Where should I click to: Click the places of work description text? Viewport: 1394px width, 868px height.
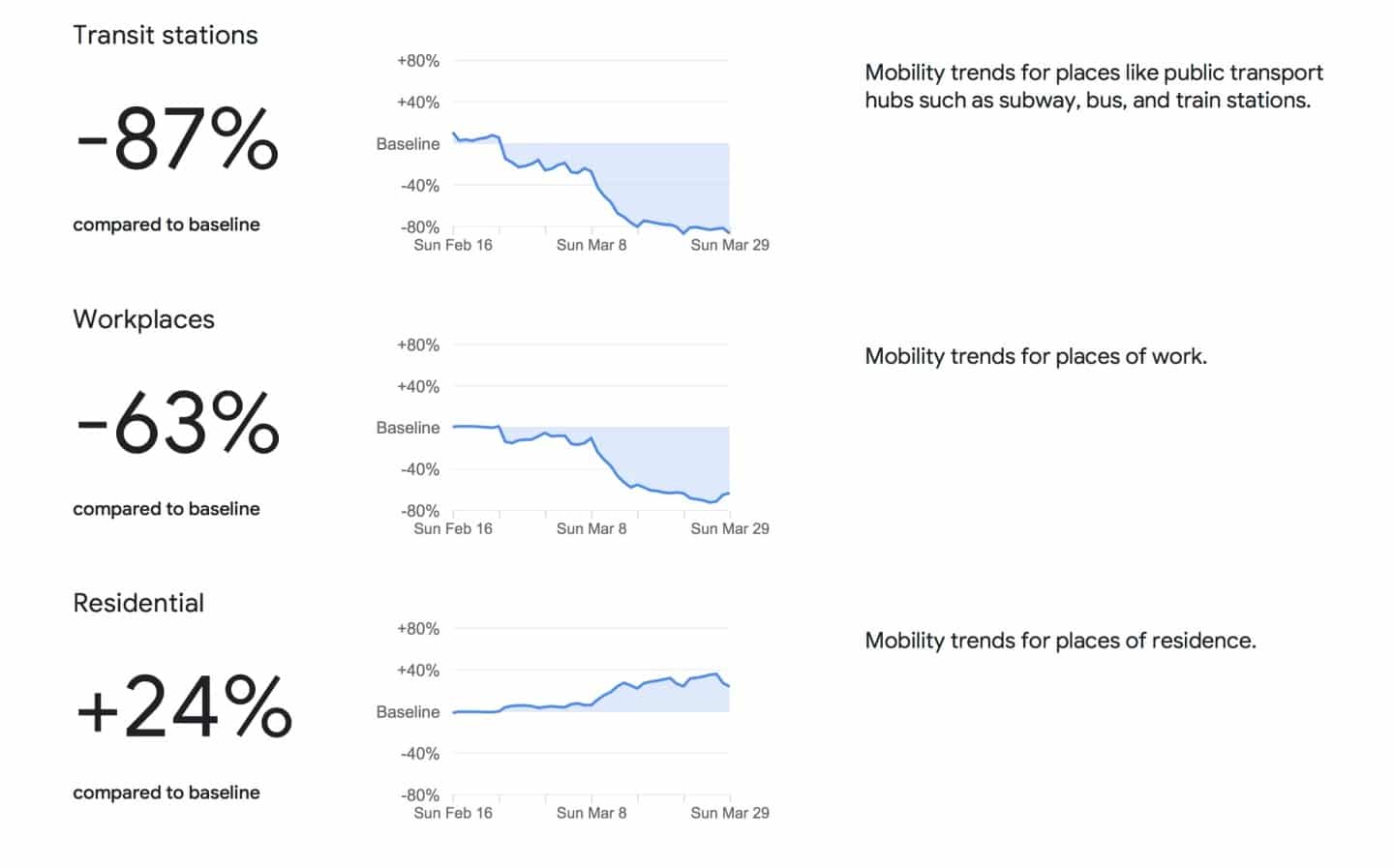point(1036,356)
